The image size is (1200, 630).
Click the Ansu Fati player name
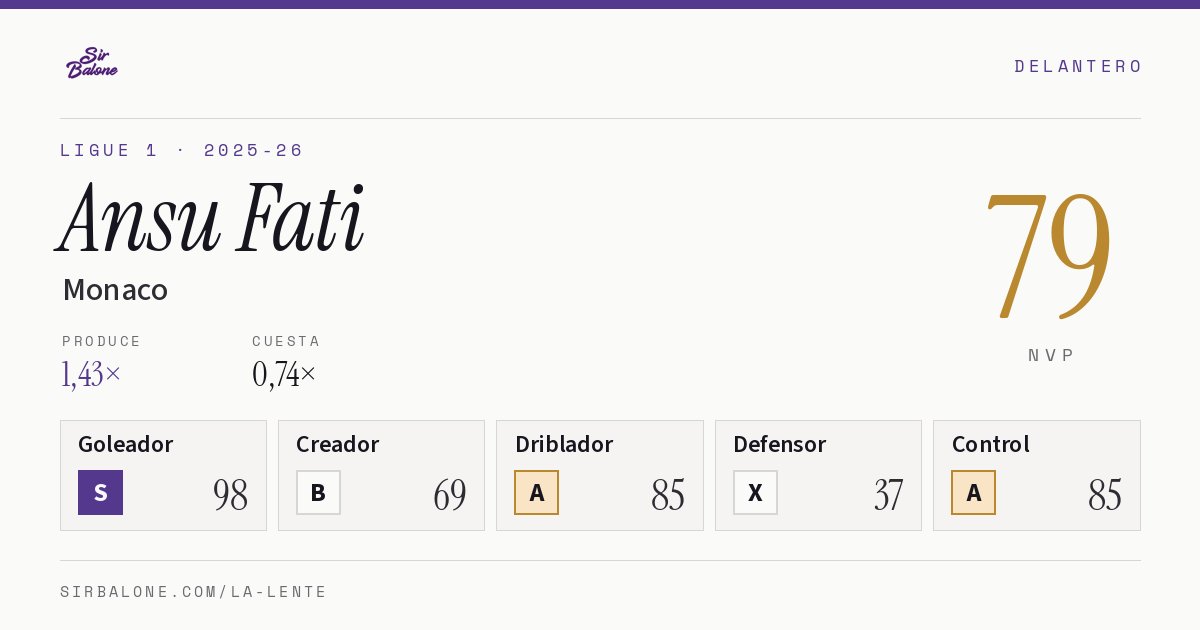tap(211, 219)
